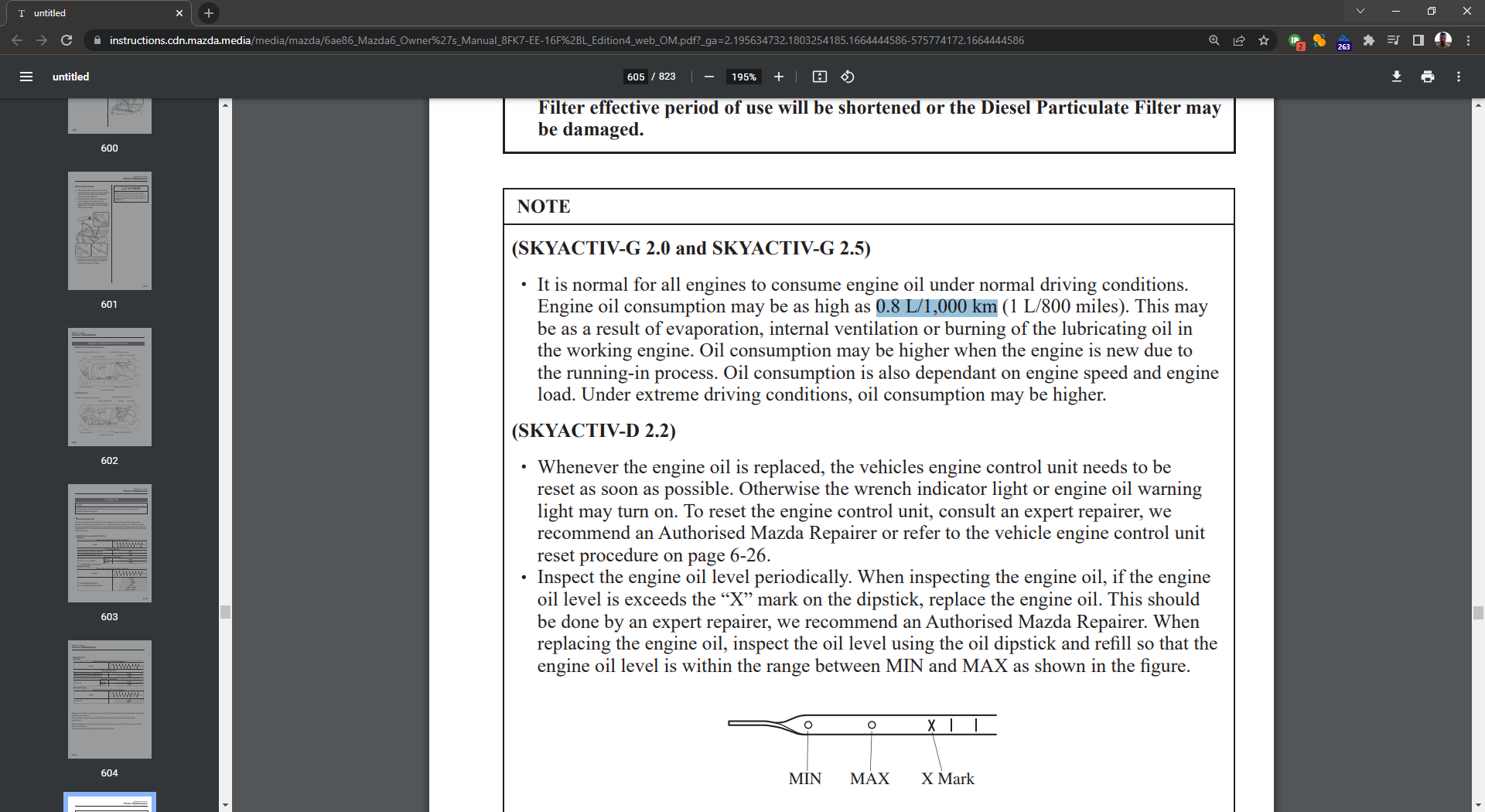The width and height of the screenshot is (1485, 812).
Task: Share this page
Action: pyautogui.click(x=1239, y=40)
